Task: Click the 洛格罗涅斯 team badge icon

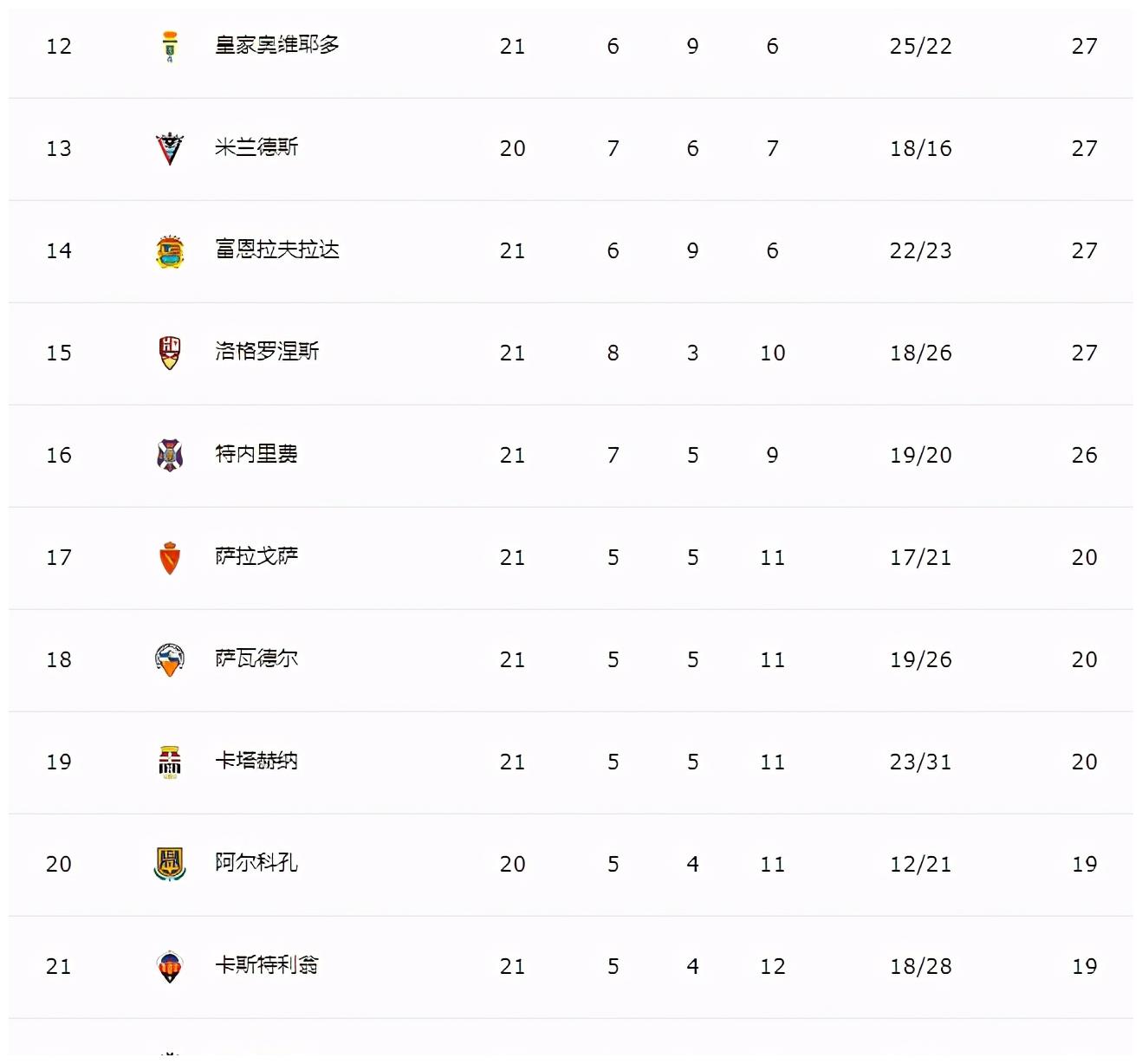Action: (x=170, y=353)
